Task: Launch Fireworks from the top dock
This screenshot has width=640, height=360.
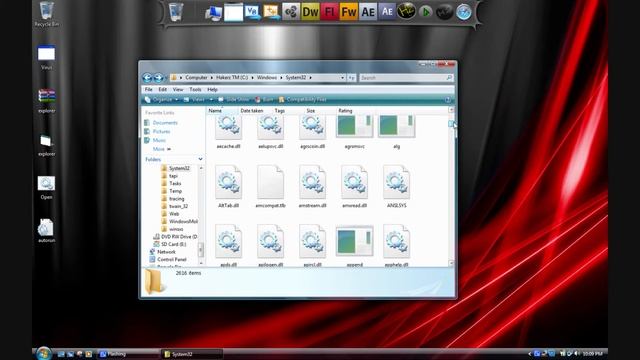Action: click(x=349, y=12)
